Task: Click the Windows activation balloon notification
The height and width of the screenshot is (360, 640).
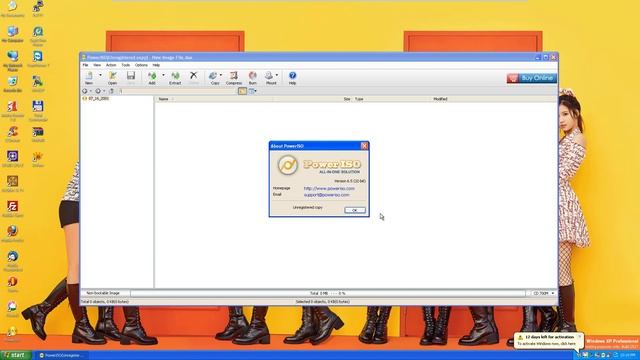Action: (549, 340)
